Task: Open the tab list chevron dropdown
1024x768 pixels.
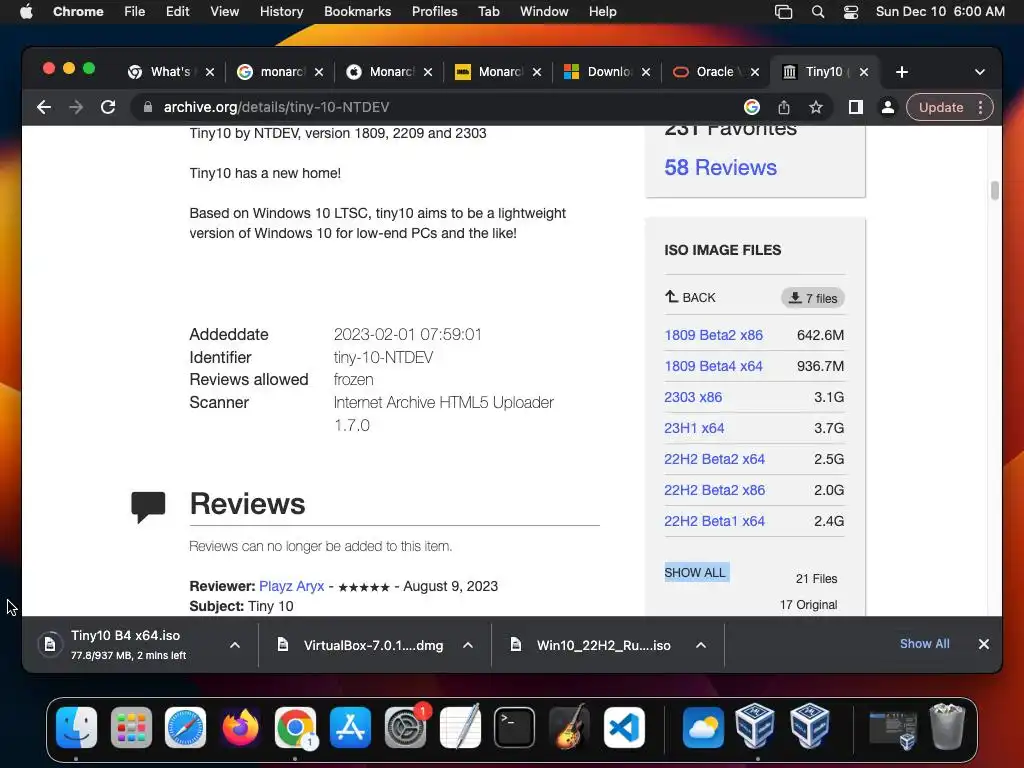Action: click(980, 72)
